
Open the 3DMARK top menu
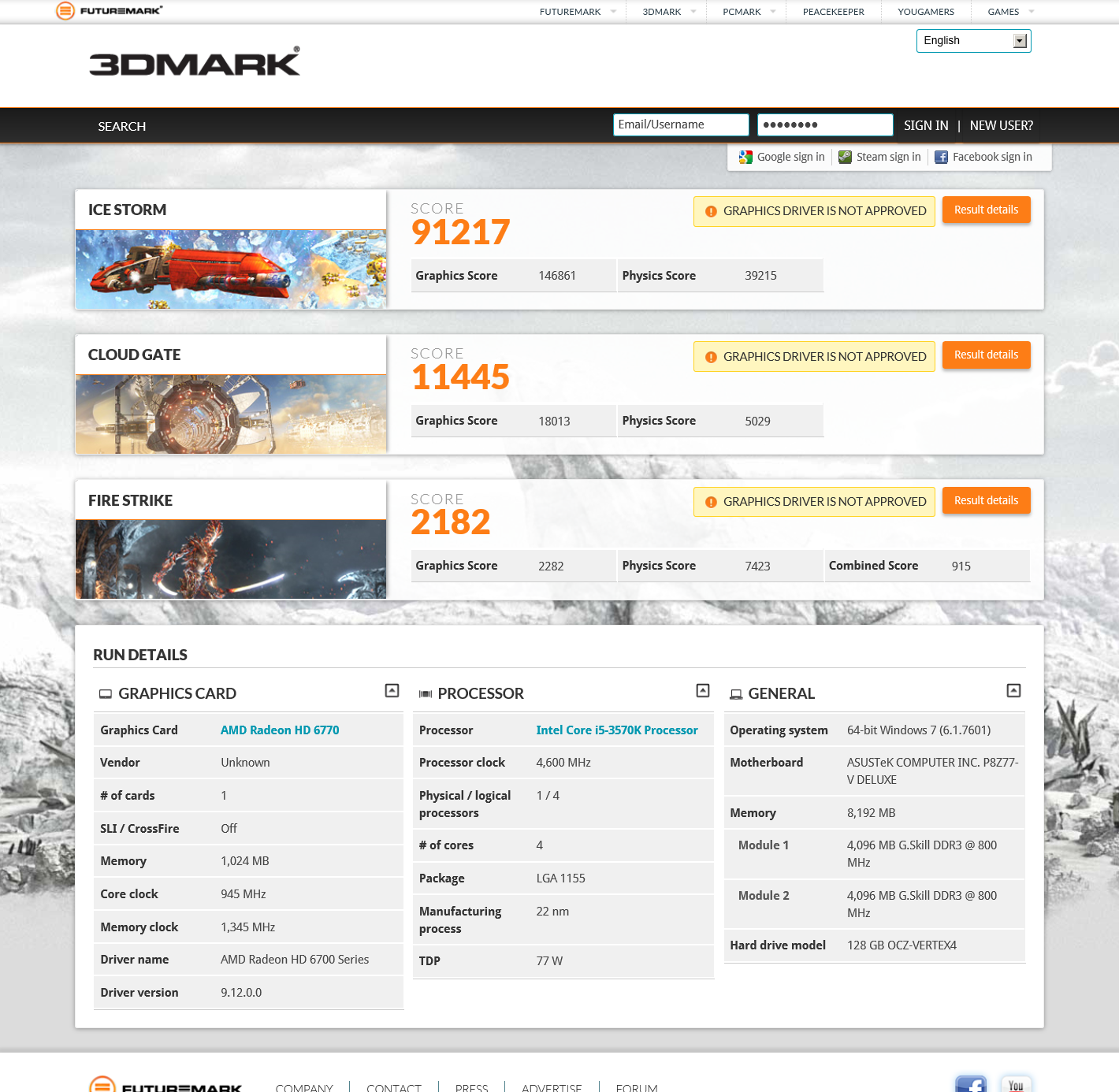[662, 12]
